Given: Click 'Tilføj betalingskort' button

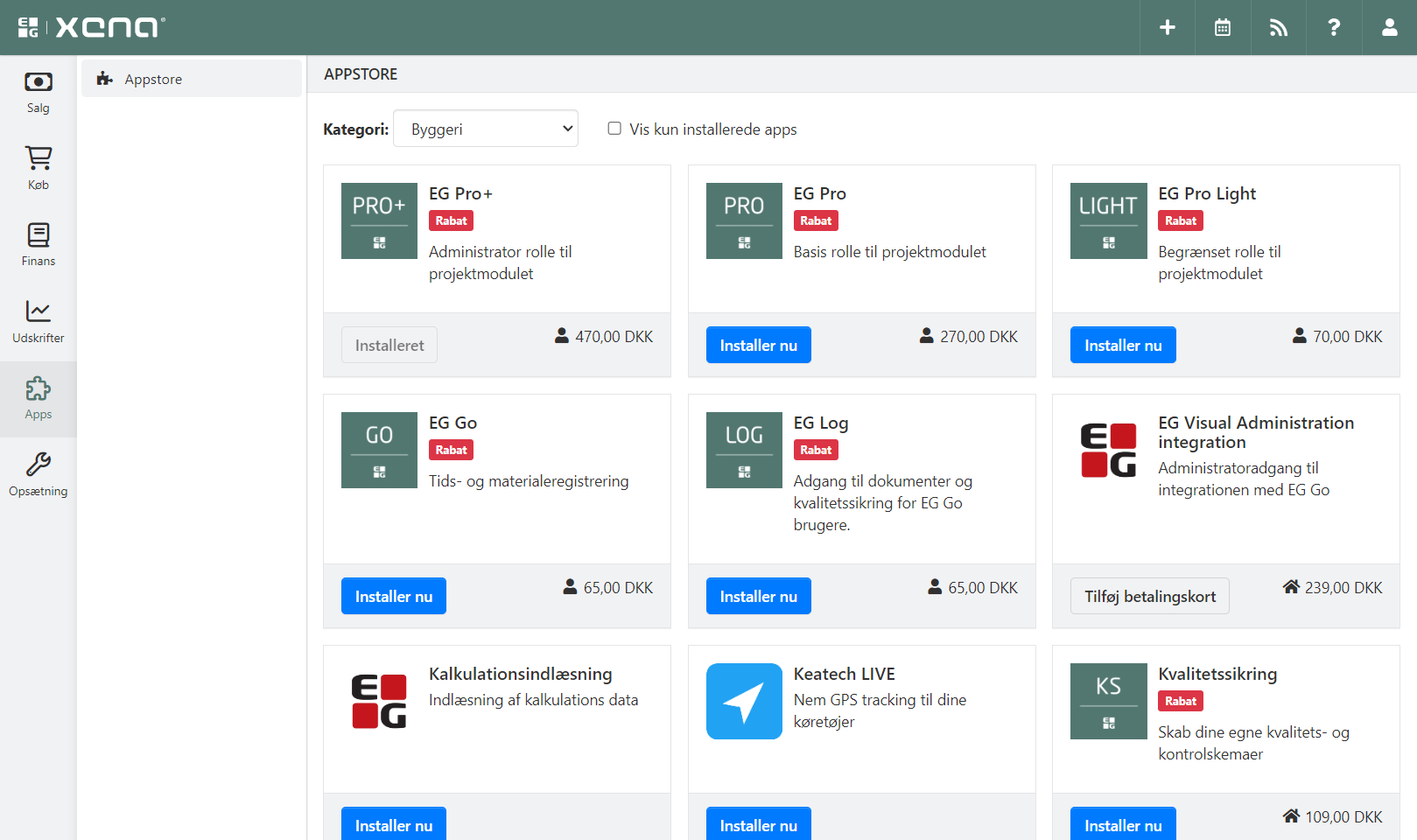Looking at the screenshot, I should point(1149,596).
